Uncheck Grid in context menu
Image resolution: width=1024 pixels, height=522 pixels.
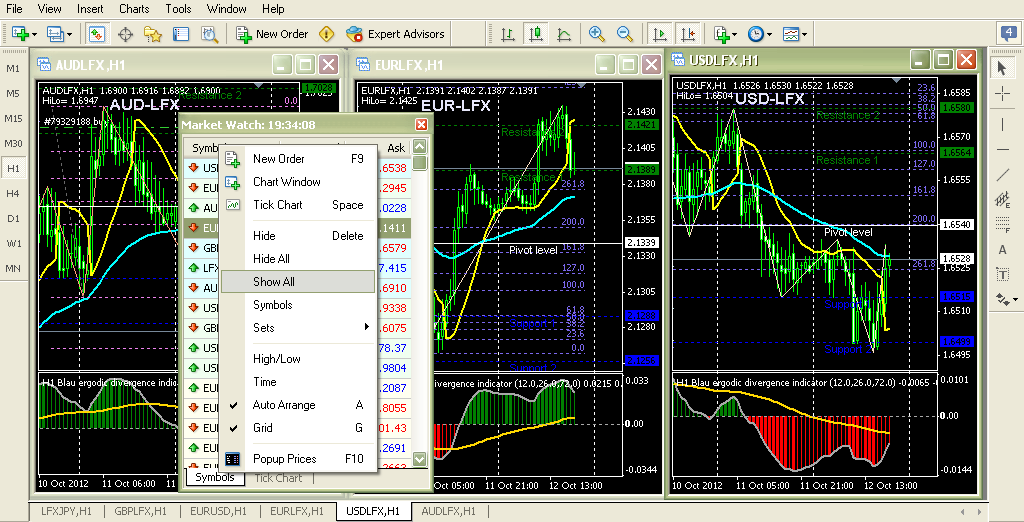click(298, 428)
